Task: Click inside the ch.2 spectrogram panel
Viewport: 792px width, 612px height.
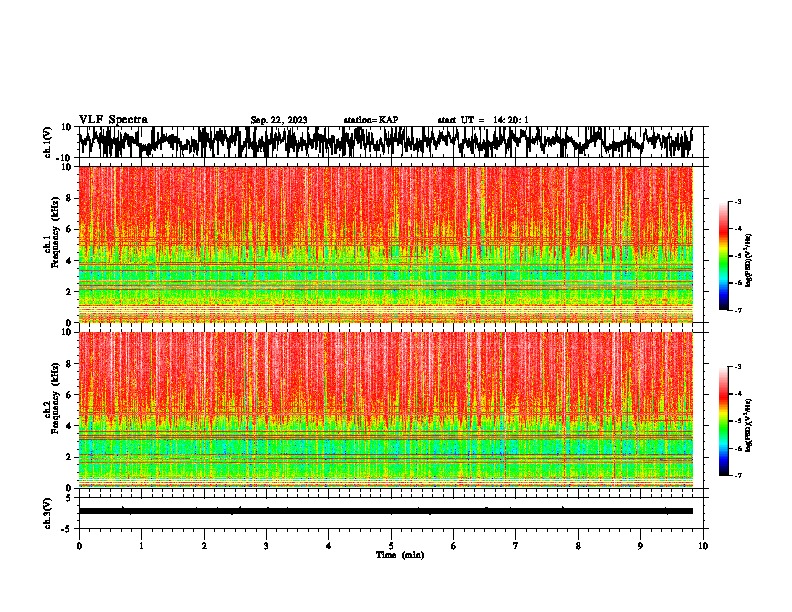Action: (x=386, y=410)
